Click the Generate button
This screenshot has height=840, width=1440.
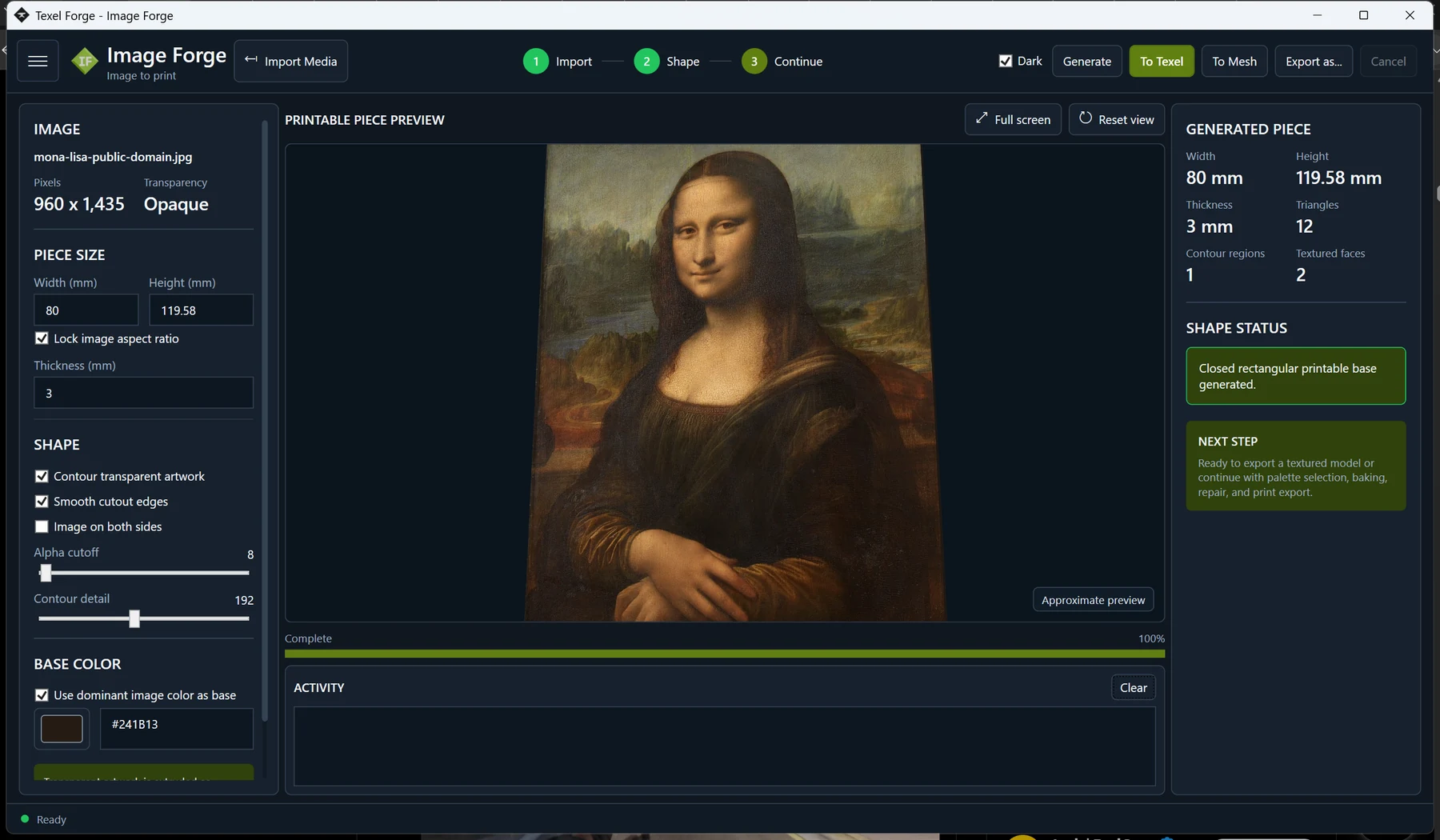coord(1086,61)
